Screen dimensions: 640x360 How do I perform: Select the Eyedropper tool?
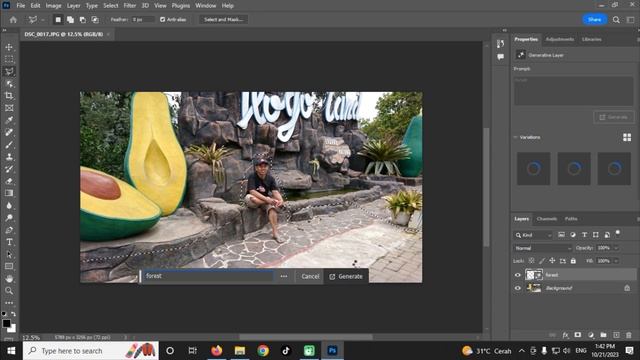9,120
